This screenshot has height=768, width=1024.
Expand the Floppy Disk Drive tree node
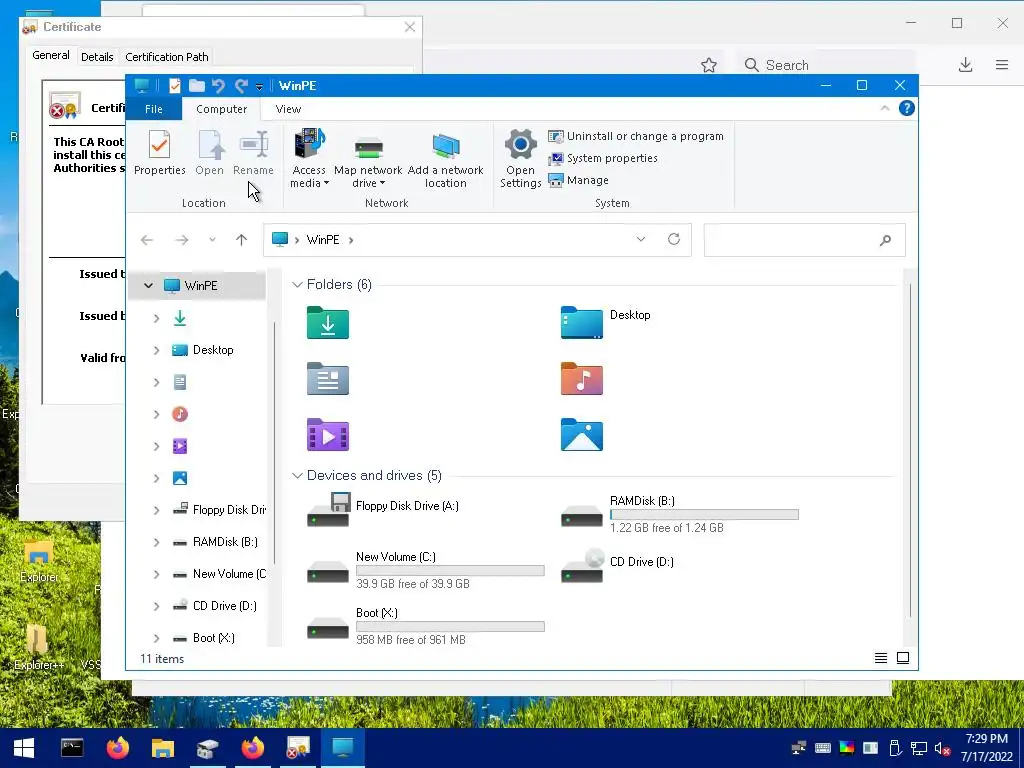tap(156, 510)
